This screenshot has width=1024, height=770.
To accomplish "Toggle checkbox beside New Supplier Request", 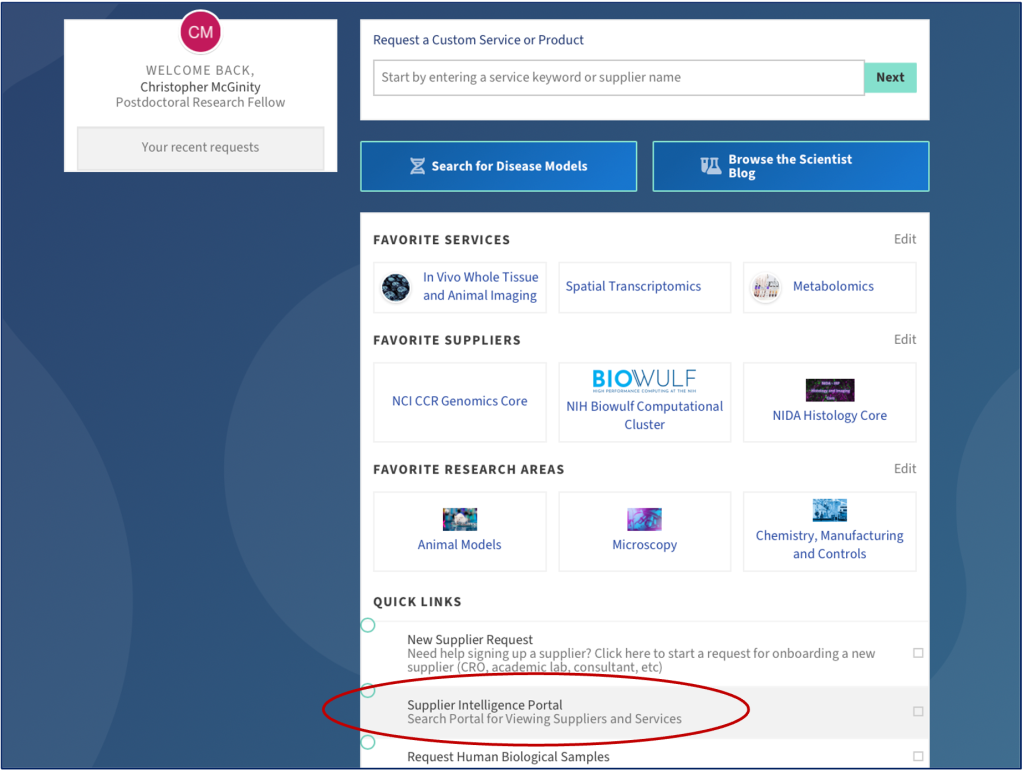I will coord(918,653).
